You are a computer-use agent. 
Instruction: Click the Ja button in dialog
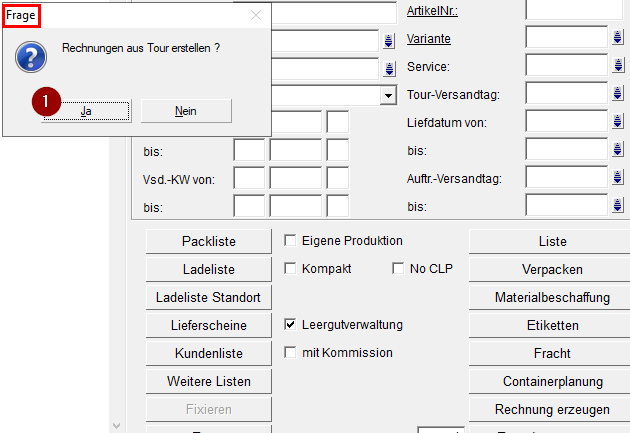pyautogui.click(x=87, y=111)
